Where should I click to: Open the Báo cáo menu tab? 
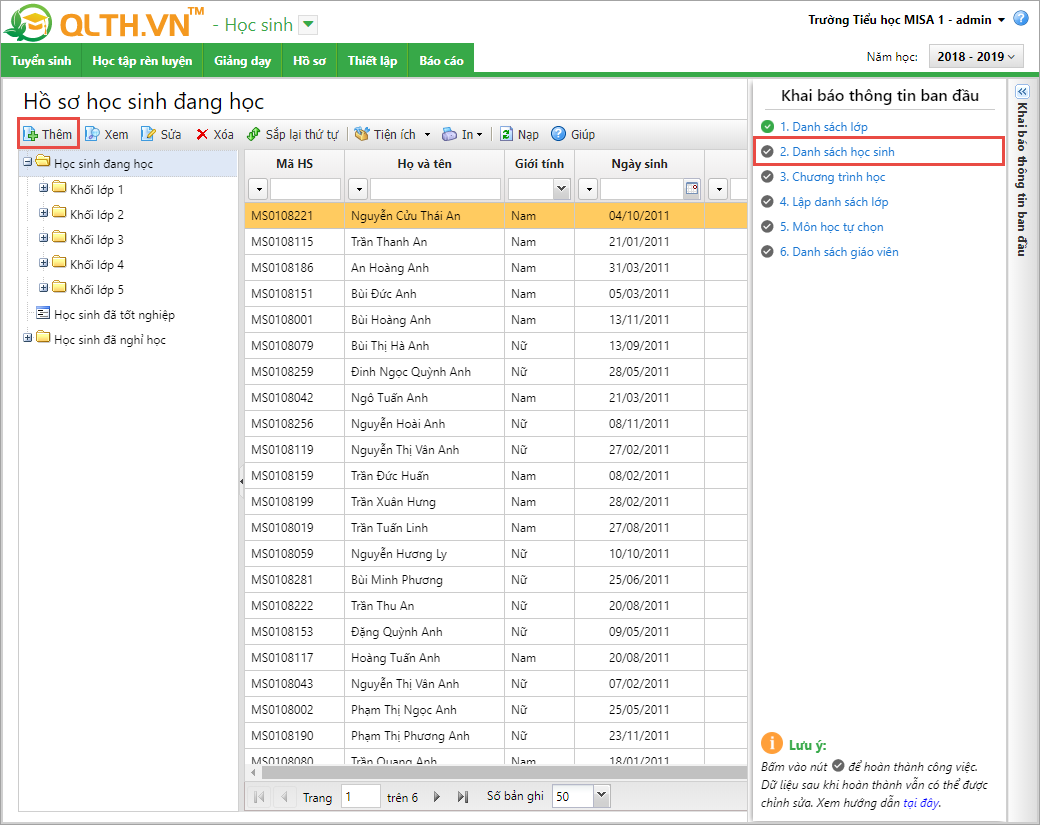click(x=441, y=61)
